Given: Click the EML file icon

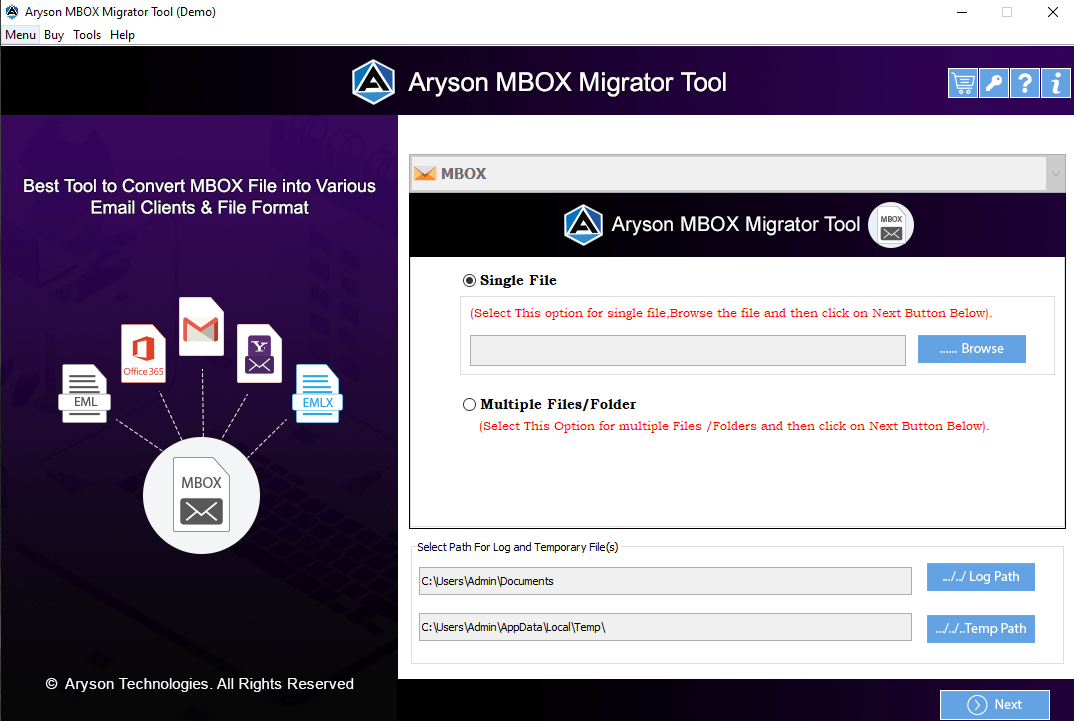Looking at the screenshot, I should click(85, 393).
